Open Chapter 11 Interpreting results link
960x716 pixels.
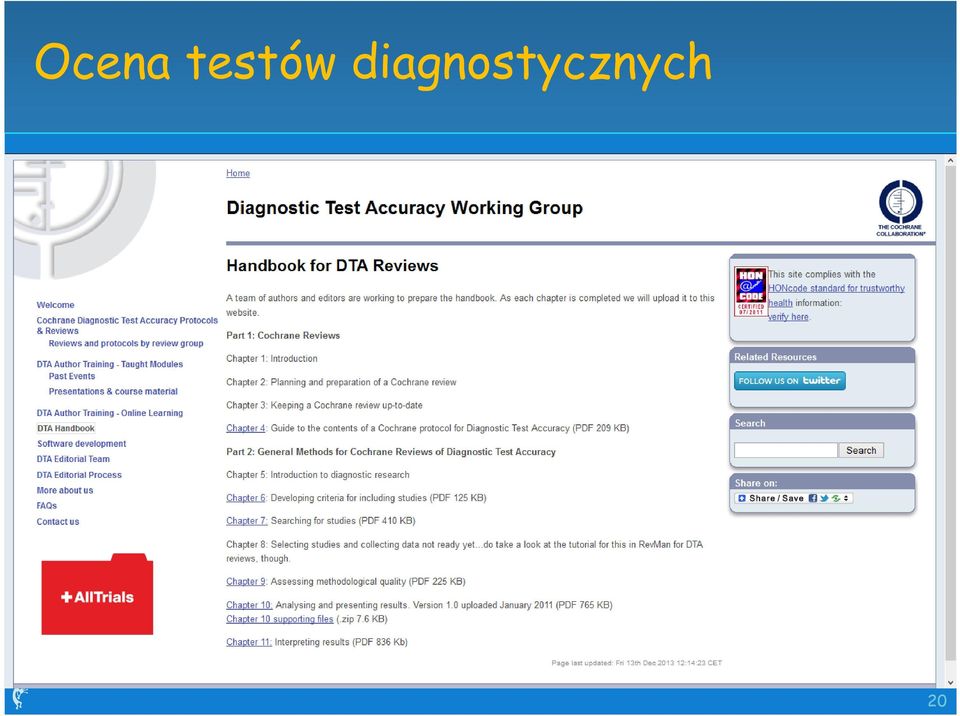click(249, 642)
